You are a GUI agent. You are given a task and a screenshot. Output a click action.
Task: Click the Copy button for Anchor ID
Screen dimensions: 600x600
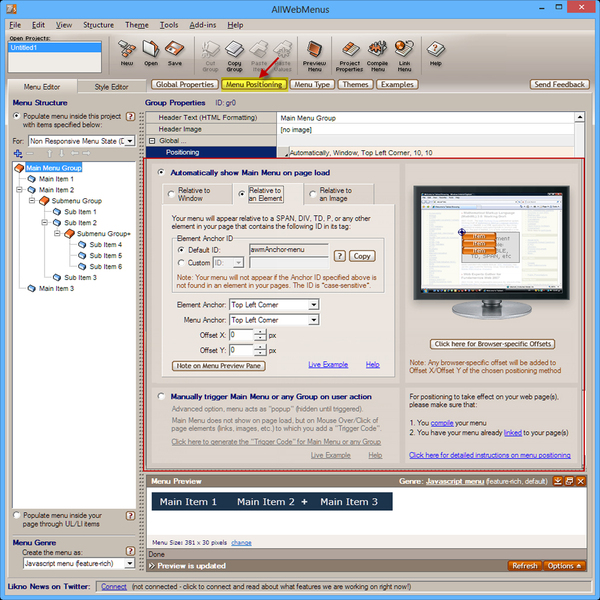[x=362, y=256]
